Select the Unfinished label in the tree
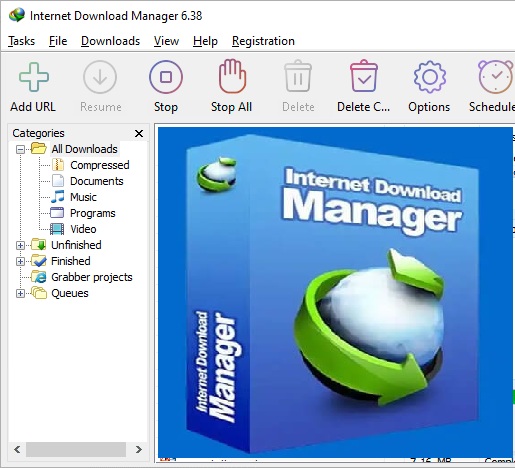 (x=76, y=245)
